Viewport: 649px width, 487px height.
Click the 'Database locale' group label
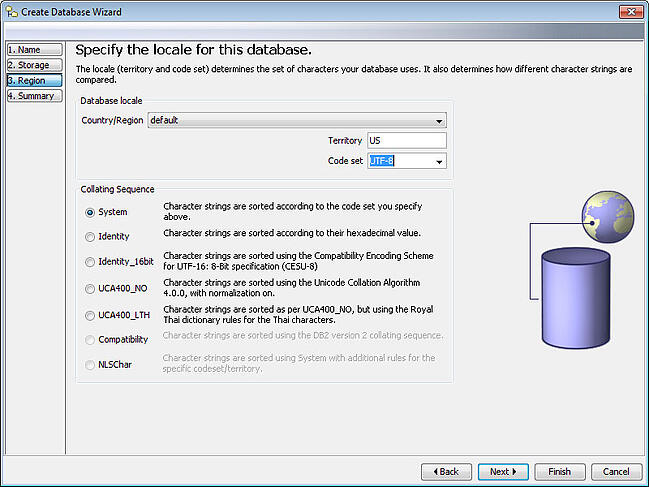tap(111, 101)
